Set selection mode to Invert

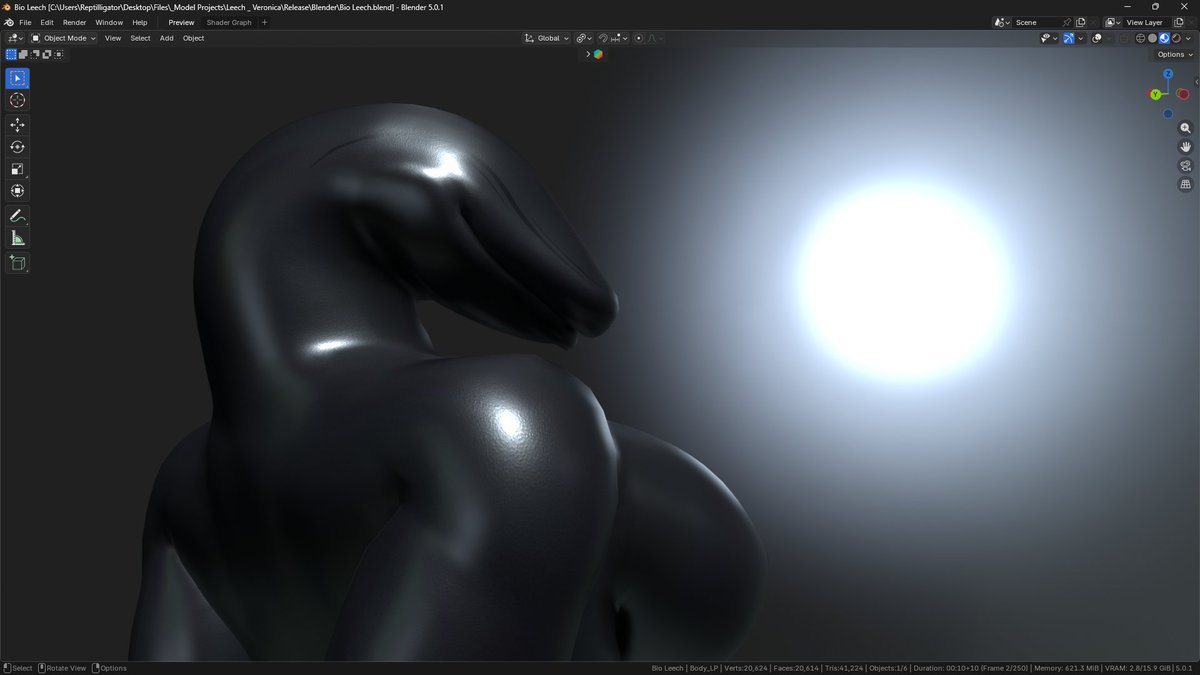[x=47, y=54]
